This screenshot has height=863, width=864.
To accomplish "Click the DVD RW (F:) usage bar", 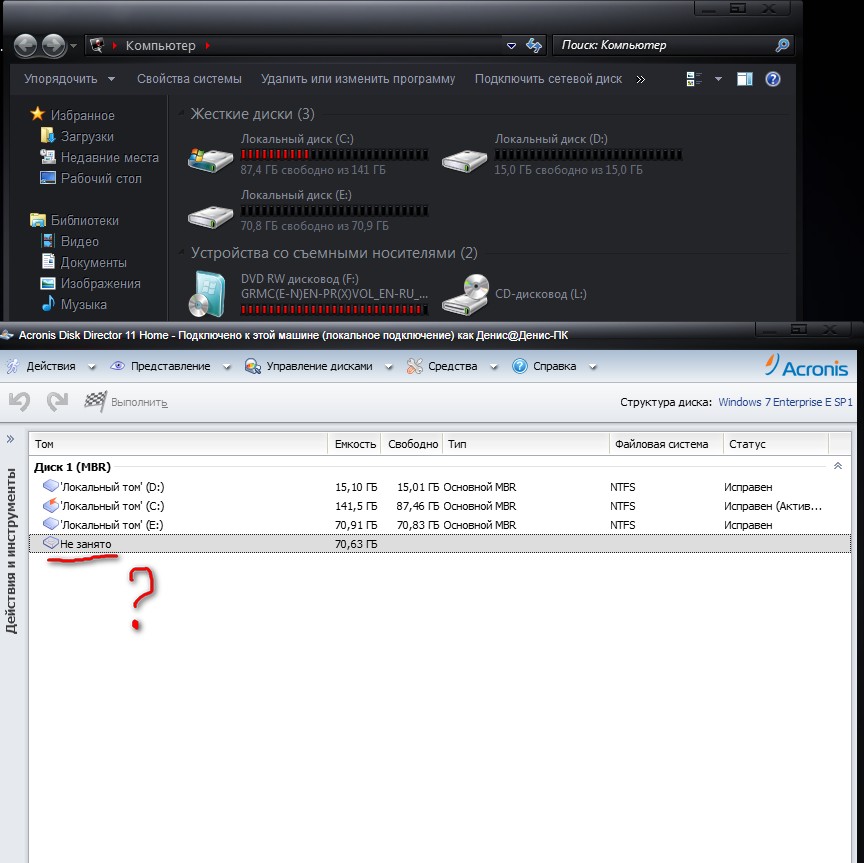I will 334,309.
